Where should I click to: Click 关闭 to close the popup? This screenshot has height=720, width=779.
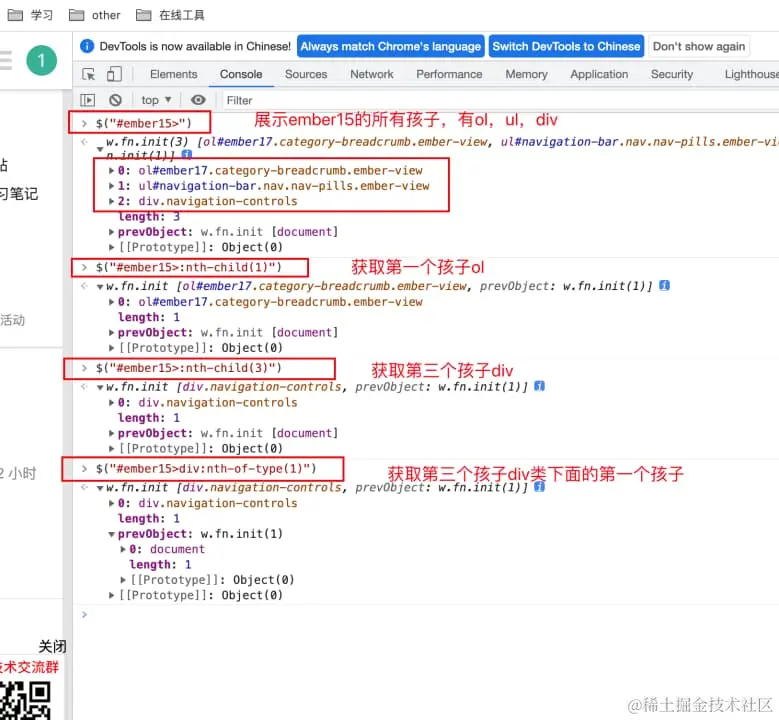[52, 646]
